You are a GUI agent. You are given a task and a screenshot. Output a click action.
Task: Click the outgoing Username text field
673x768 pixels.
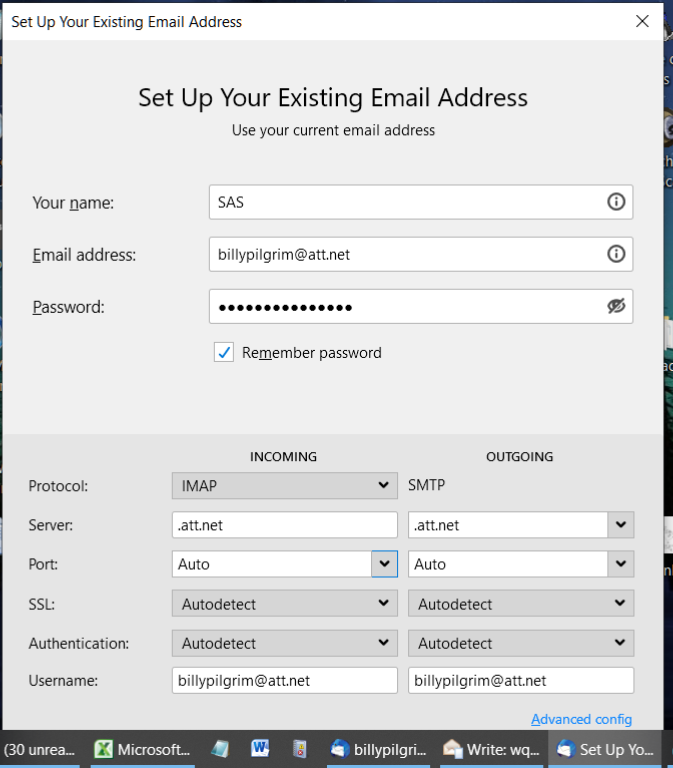pyautogui.click(x=520, y=681)
